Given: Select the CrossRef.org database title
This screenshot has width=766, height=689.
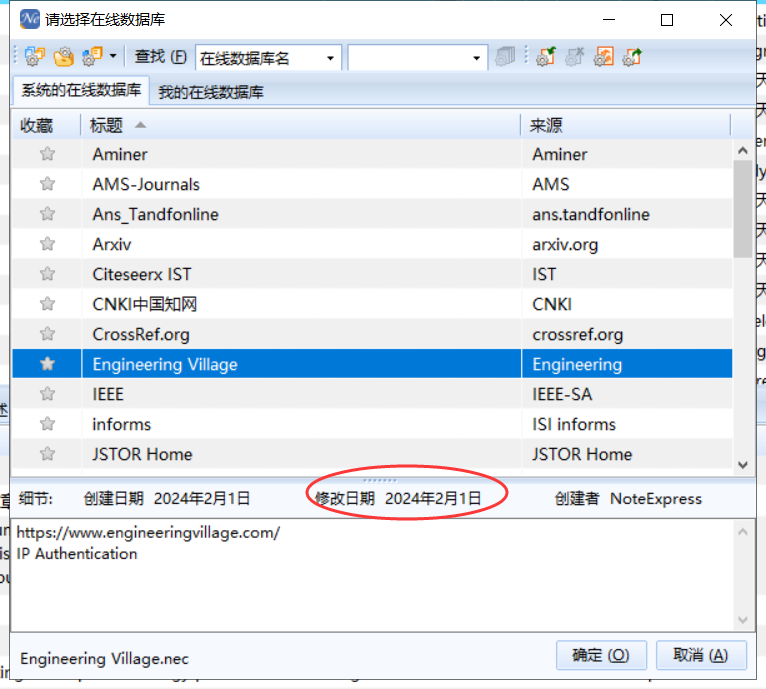Looking at the screenshot, I should [x=141, y=335].
